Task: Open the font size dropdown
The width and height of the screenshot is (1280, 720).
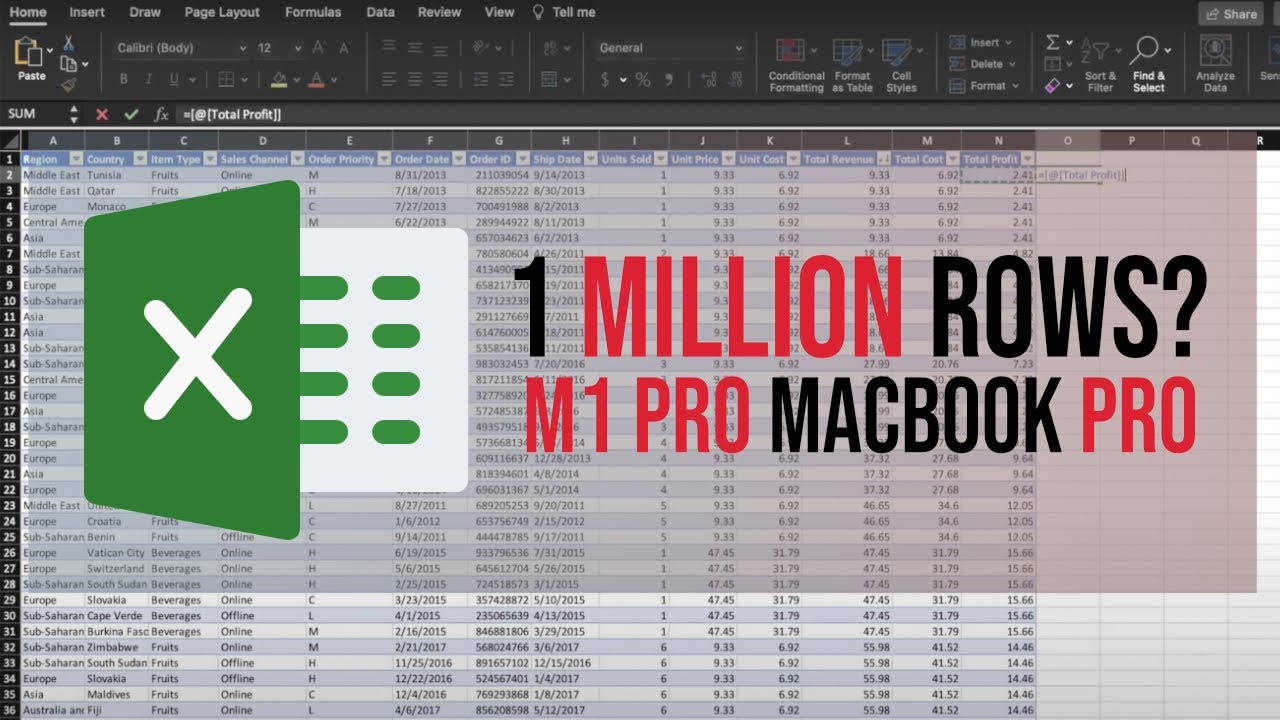Action: 297,48
